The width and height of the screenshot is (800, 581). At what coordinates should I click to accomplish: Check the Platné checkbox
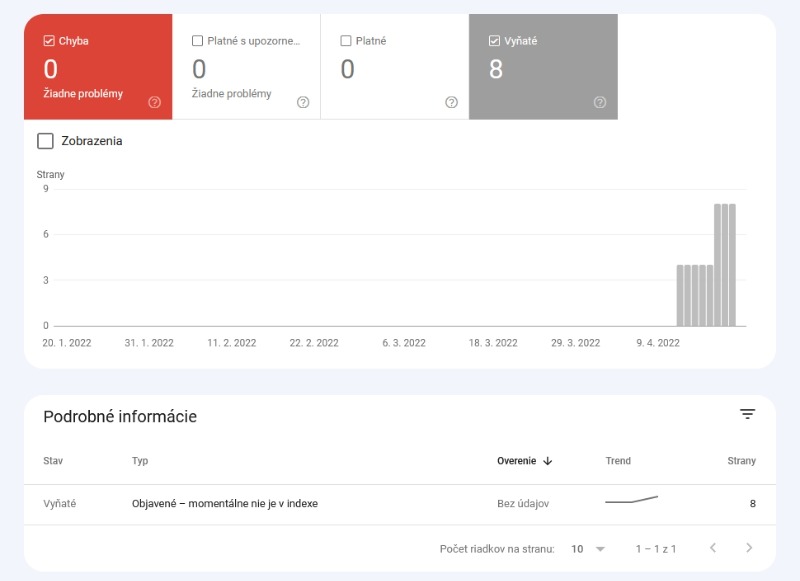(x=346, y=41)
